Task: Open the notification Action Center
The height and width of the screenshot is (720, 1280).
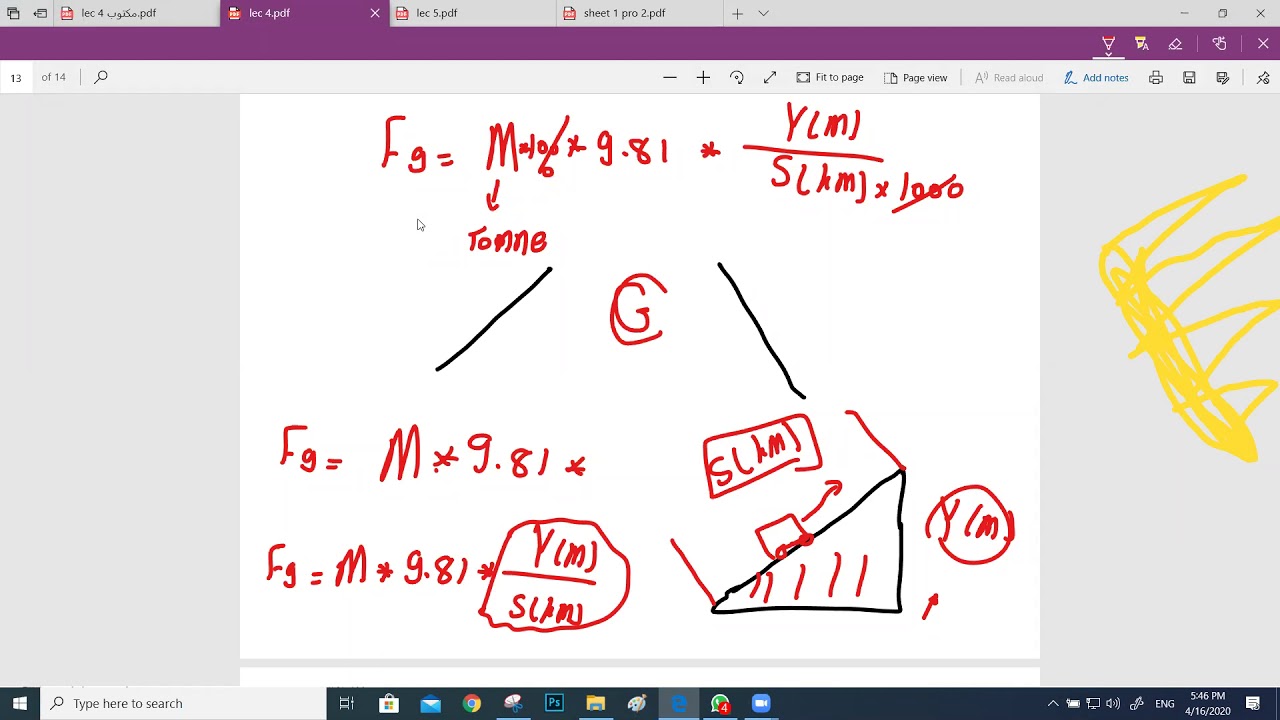Action: (x=1253, y=703)
